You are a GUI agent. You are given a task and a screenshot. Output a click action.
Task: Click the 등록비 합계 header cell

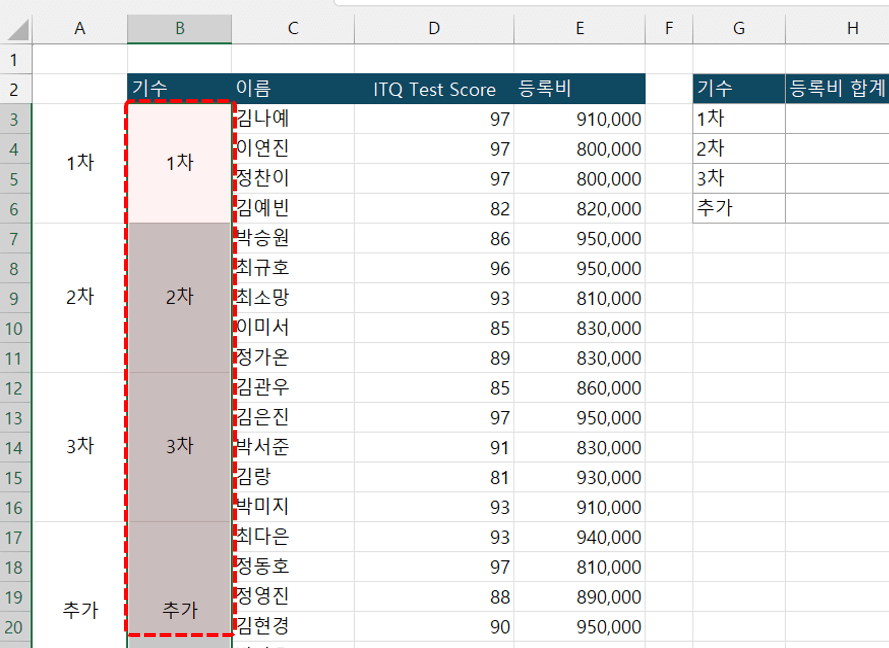tap(837, 89)
